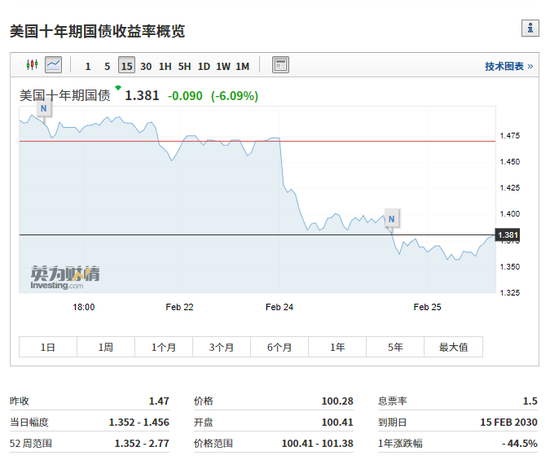Image resolution: width=550 pixels, height=460 pixels.
Task: Click the 开盘 value 100.41
Action: coord(337,422)
